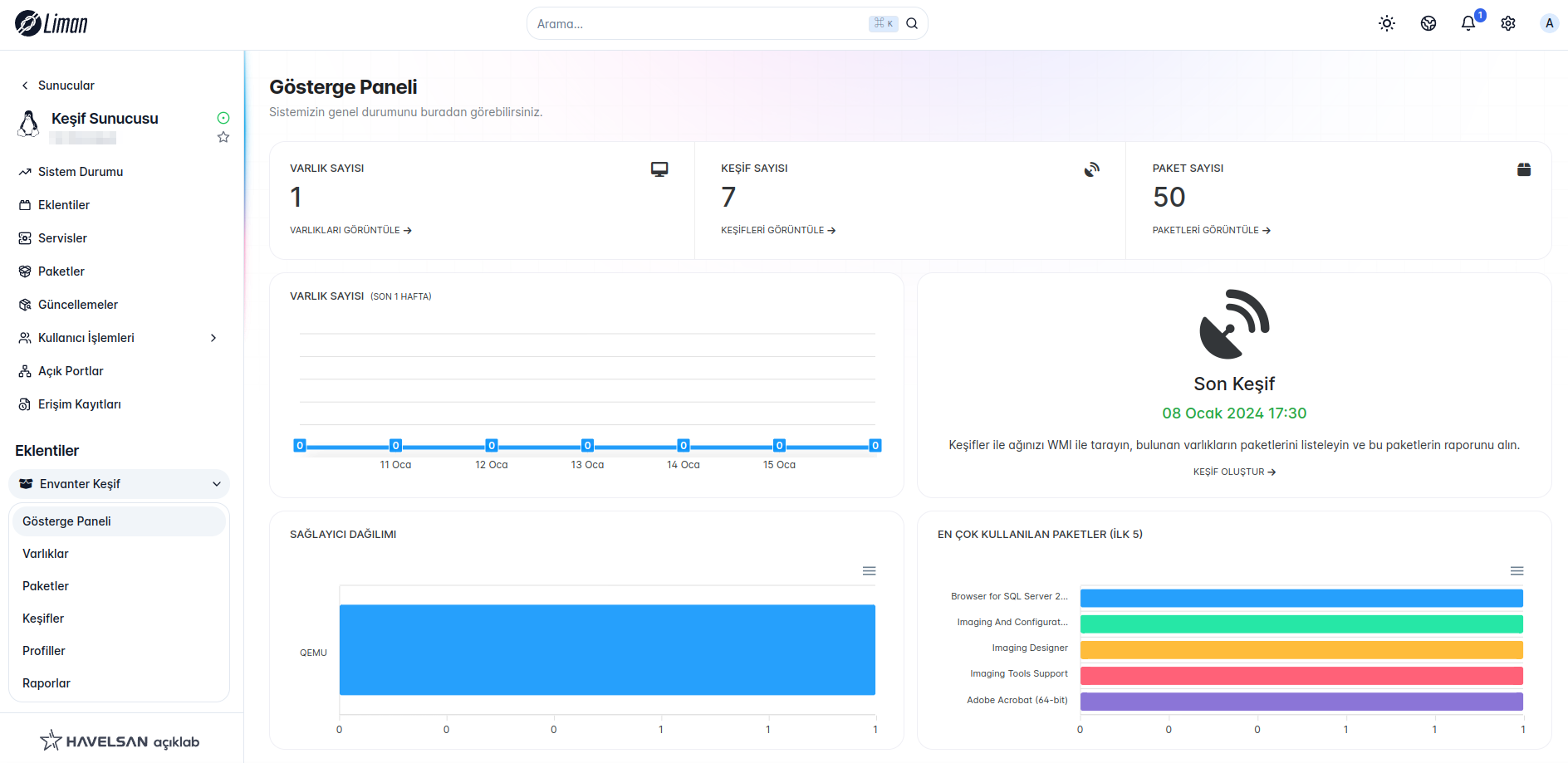Toggle the favorite star for Keşif Sunucusu
Screen dimensions: 1568x763
pyautogui.click(x=223, y=137)
